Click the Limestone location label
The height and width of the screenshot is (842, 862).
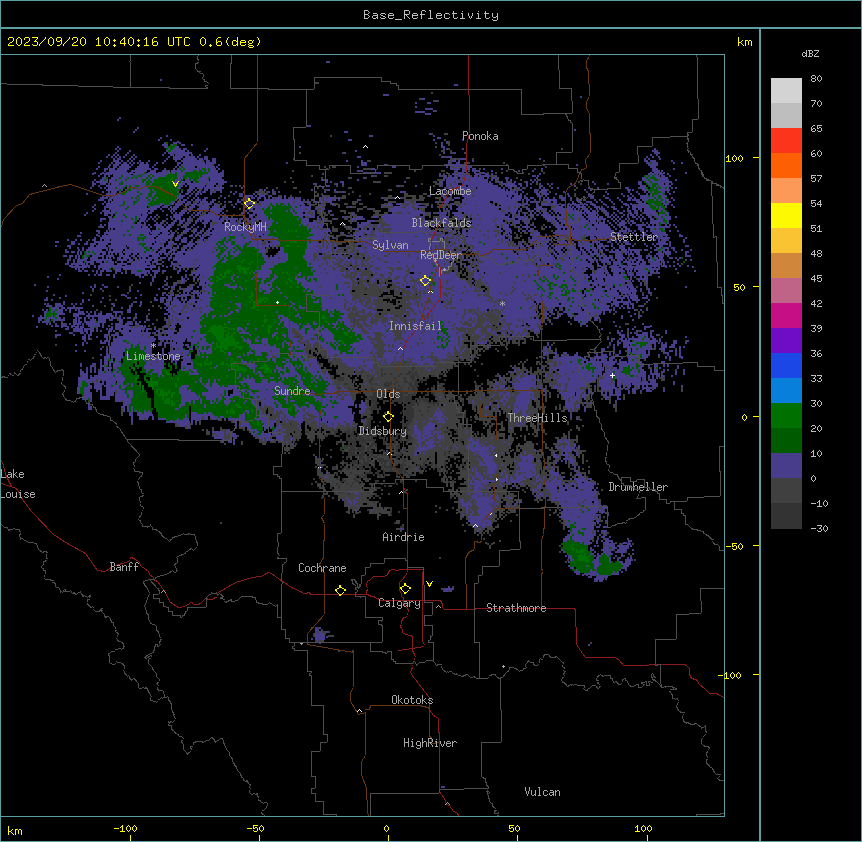click(x=153, y=356)
